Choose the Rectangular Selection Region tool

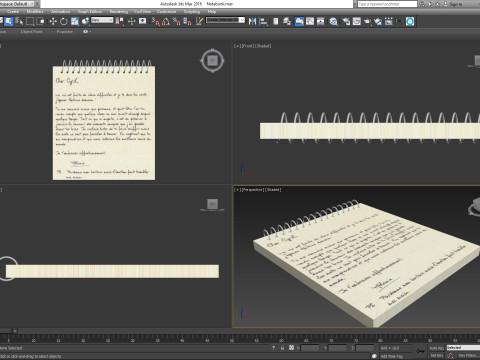pyautogui.click(x=30, y=22)
